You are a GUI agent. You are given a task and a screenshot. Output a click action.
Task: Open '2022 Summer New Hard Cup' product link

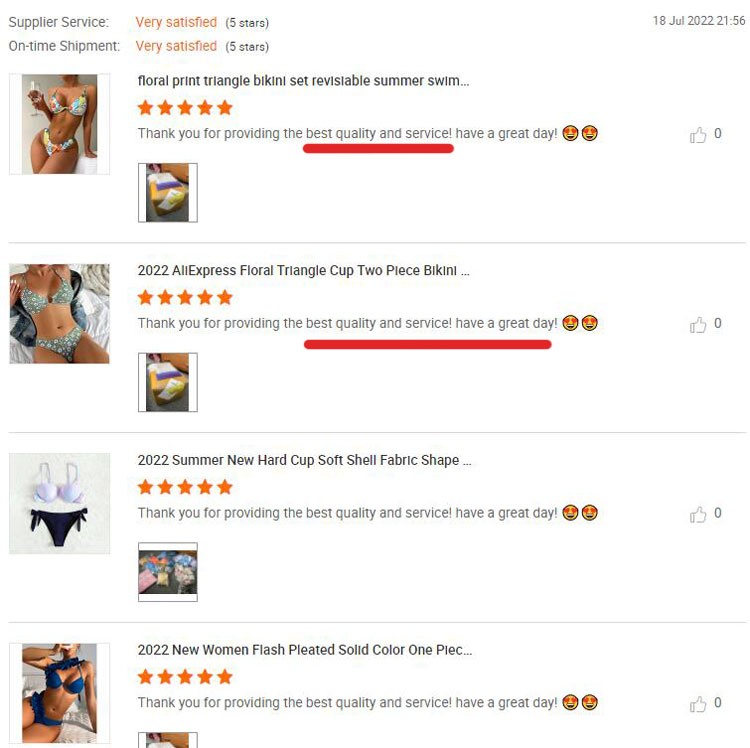pos(304,460)
